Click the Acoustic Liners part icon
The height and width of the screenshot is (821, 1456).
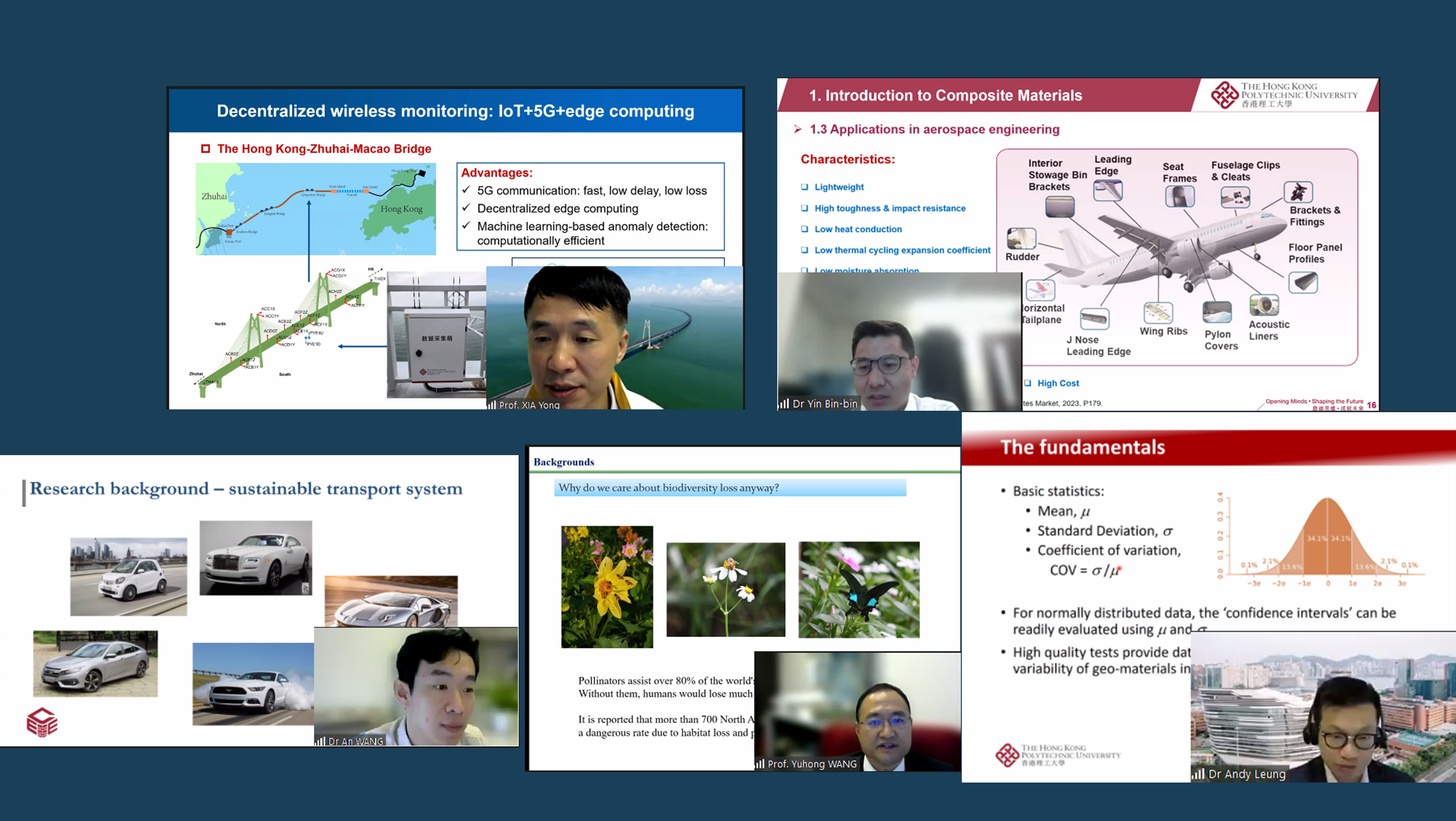point(1264,305)
